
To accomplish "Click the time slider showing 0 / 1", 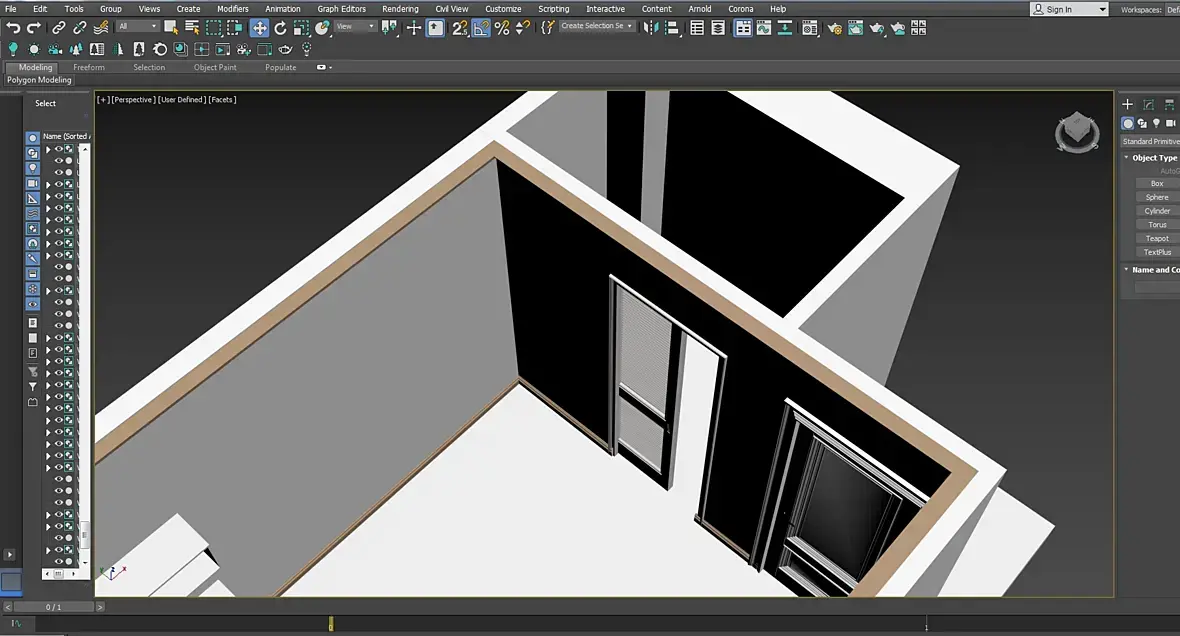I will tap(53, 607).
